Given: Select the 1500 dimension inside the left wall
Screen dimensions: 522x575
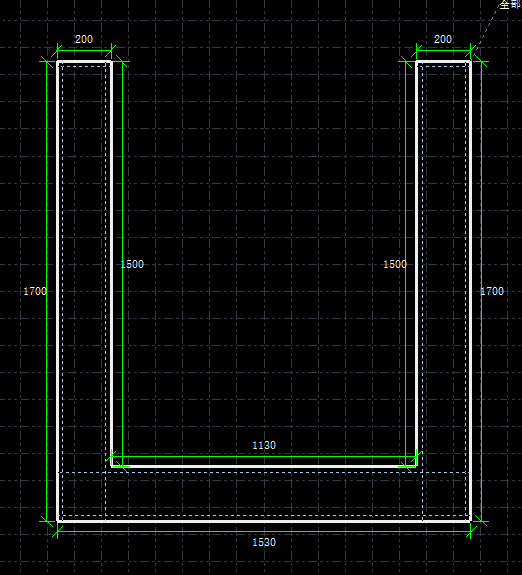Looking at the screenshot, I should (x=132, y=264).
